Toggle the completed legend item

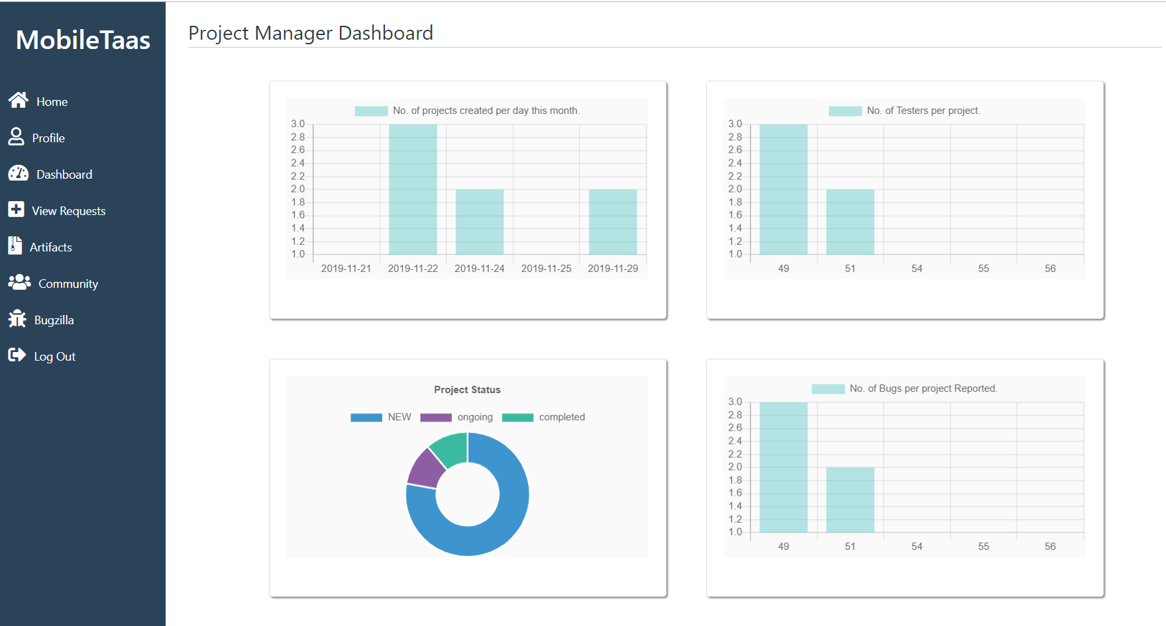[x=544, y=417]
